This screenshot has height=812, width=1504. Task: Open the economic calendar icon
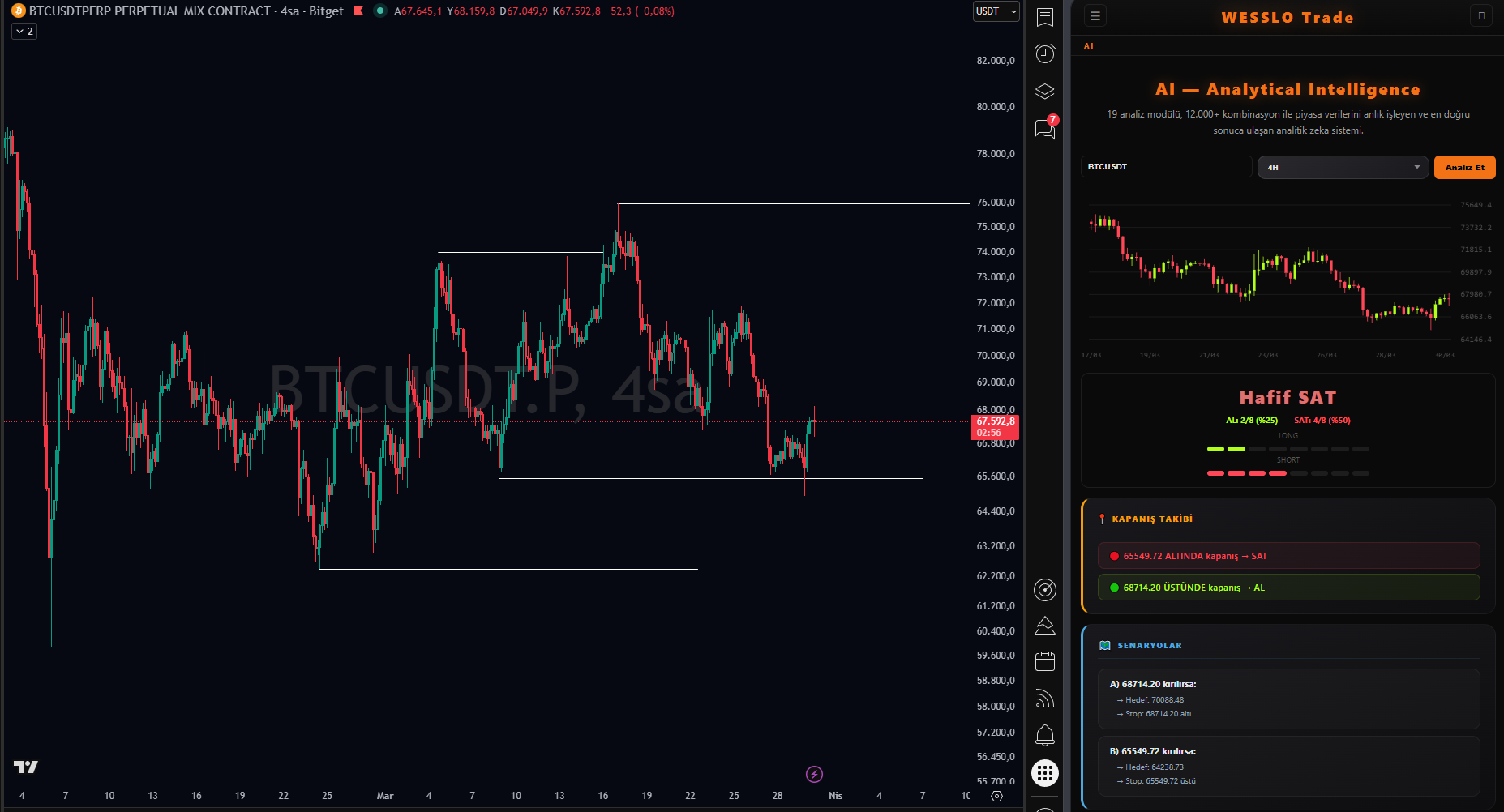click(x=1045, y=660)
